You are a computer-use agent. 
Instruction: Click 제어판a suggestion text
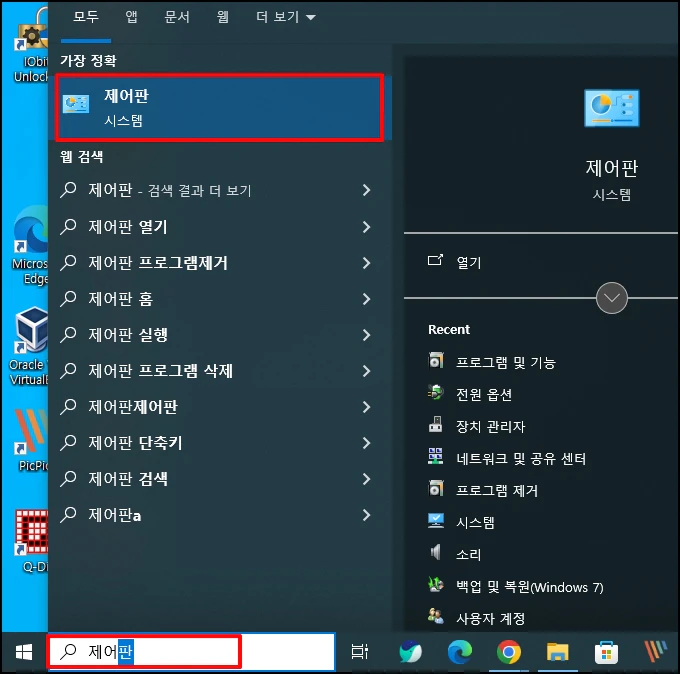pos(114,515)
